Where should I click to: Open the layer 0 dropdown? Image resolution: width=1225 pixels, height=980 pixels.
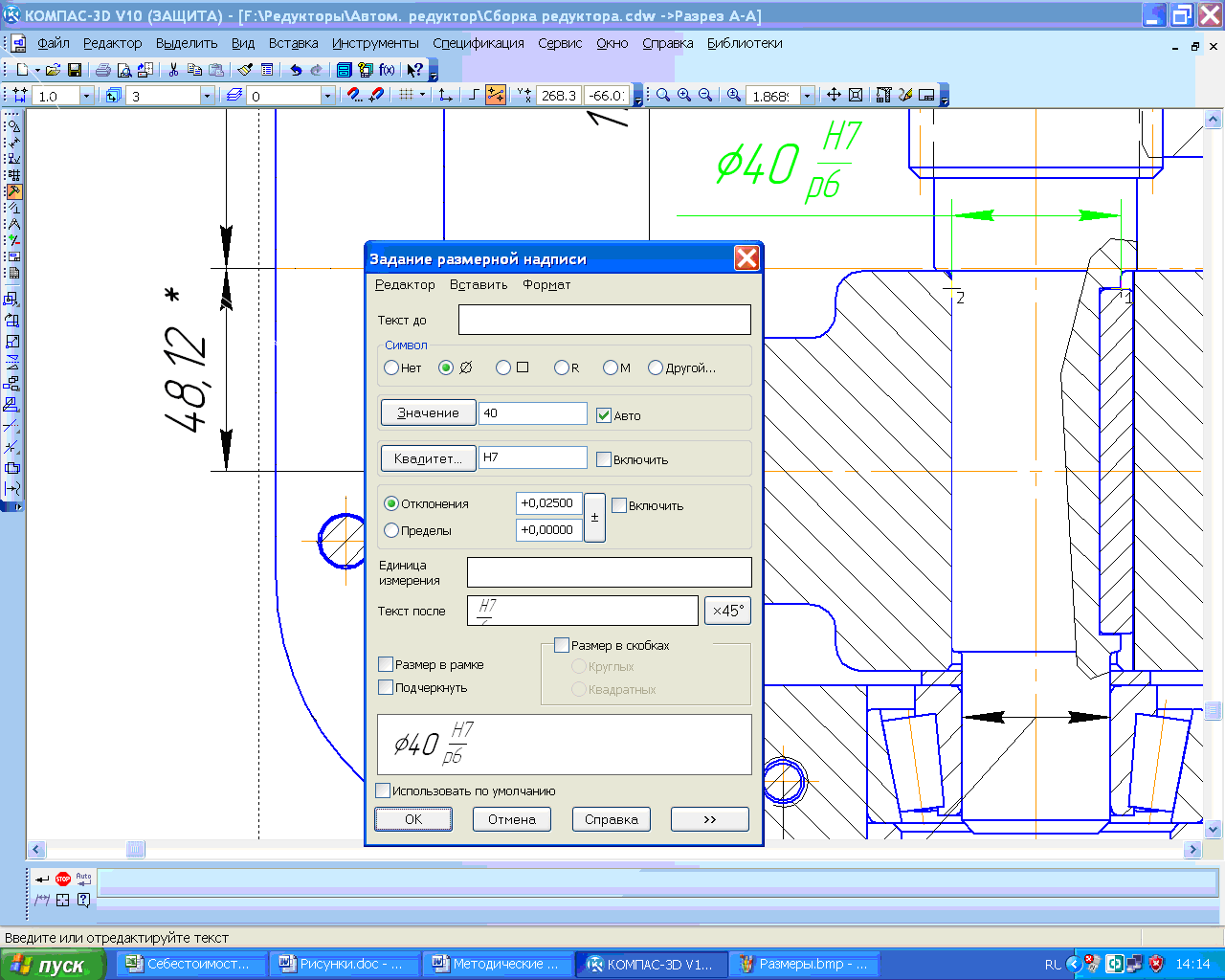[327, 96]
